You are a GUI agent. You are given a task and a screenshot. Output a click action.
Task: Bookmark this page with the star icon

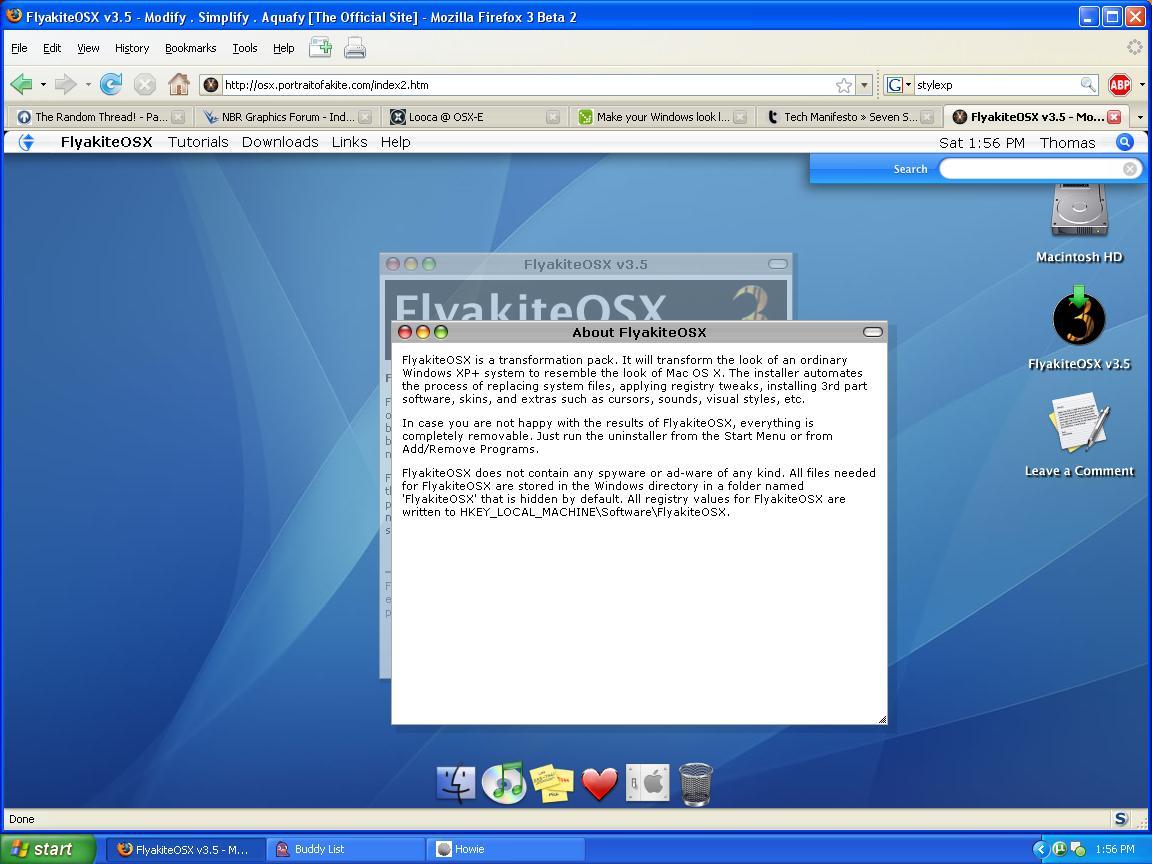(843, 85)
